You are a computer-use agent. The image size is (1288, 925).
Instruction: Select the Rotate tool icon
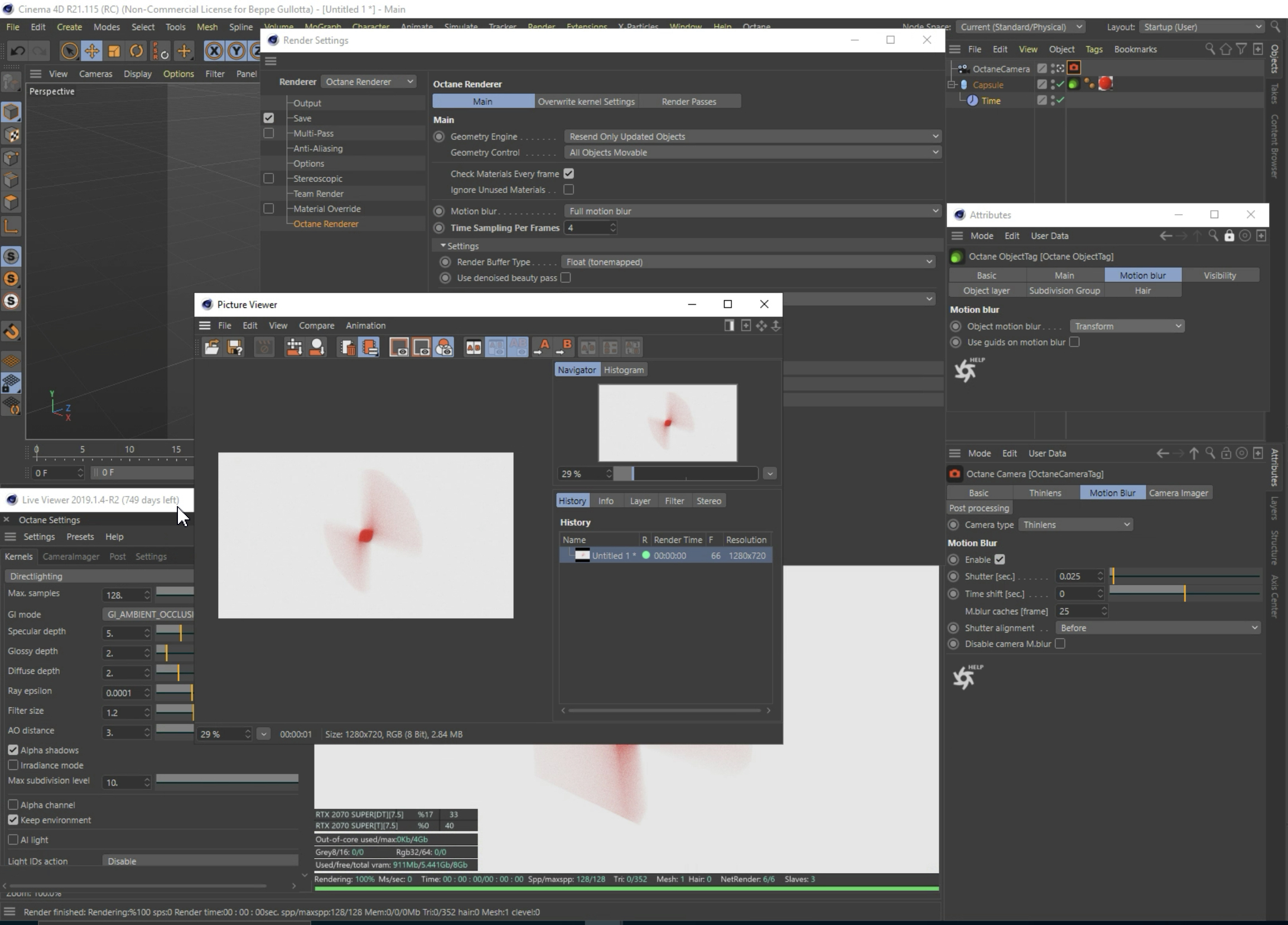[136, 51]
